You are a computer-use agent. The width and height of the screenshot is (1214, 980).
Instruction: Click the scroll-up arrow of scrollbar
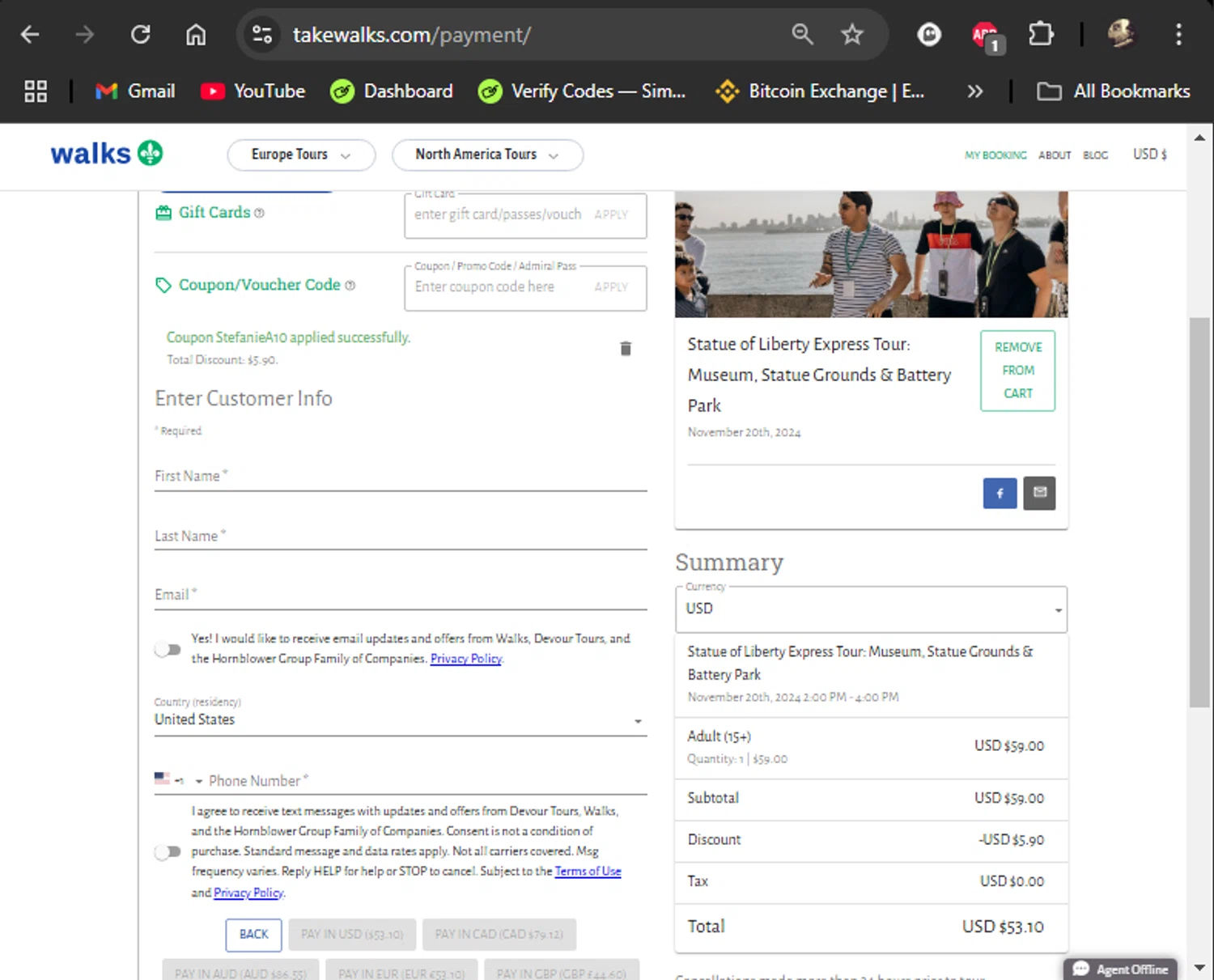tap(1199, 138)
